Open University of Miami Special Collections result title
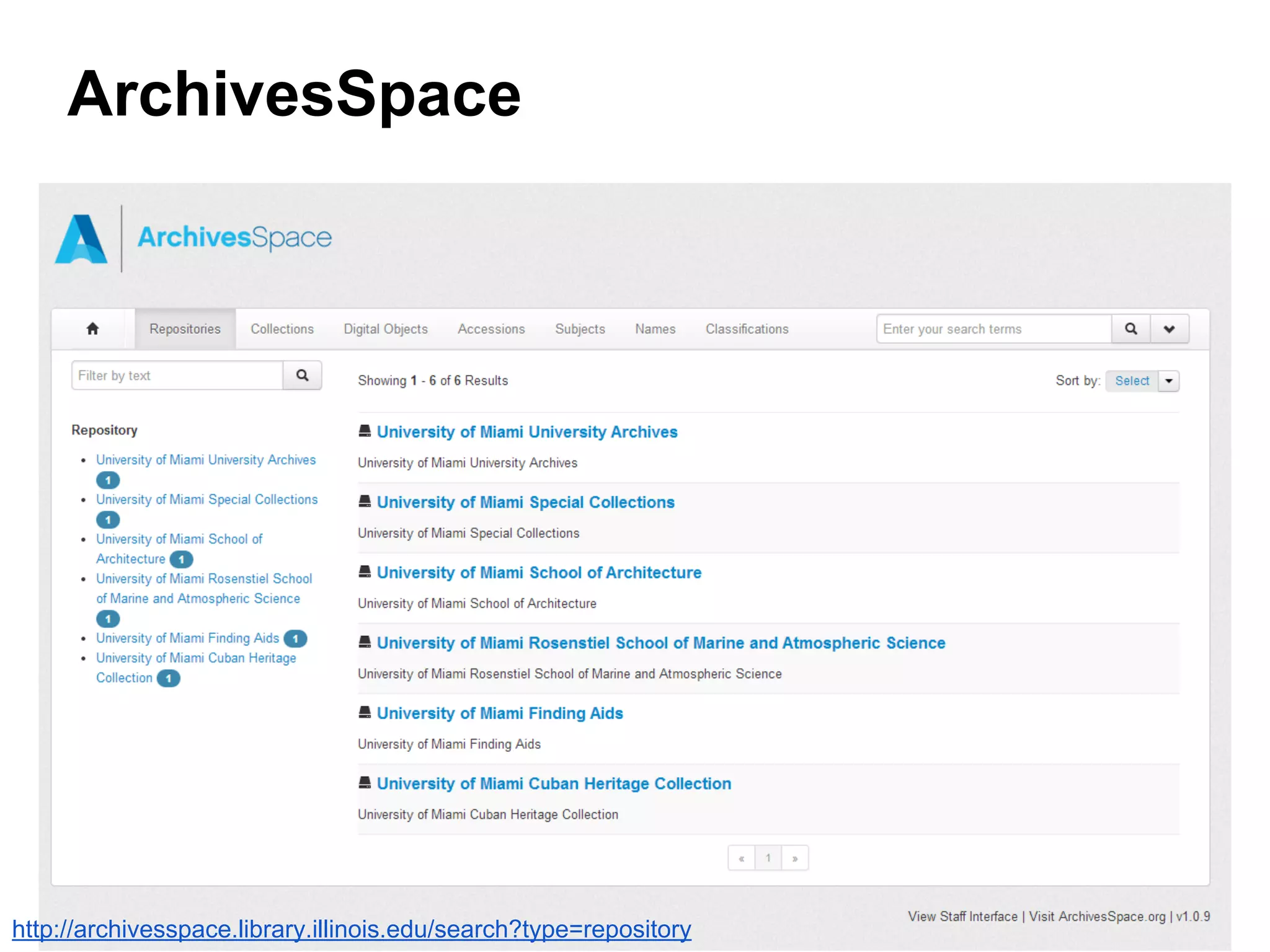The width and height of the screenshot is (1270, 952). [525, 502]
